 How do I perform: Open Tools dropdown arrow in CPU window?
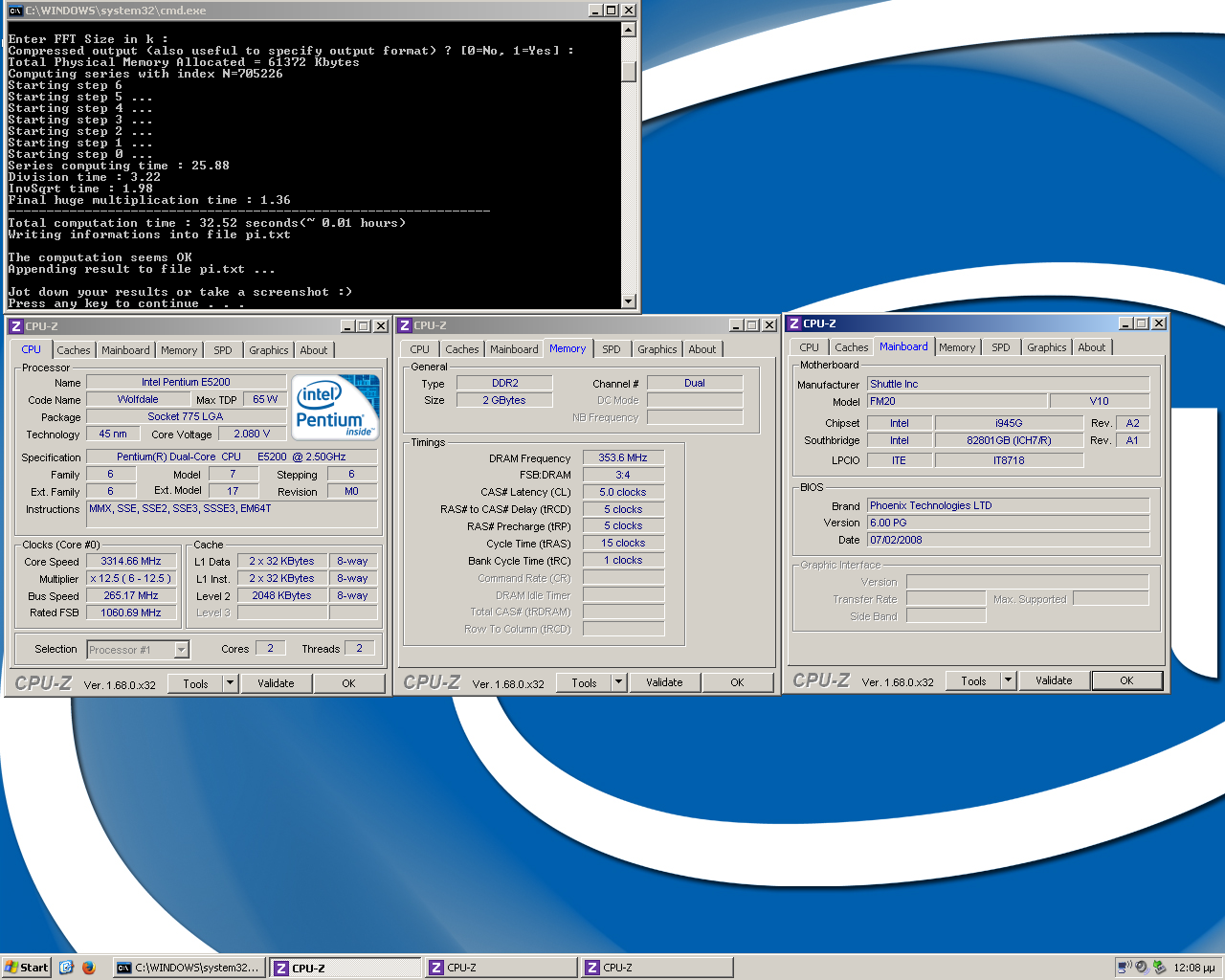pyautogui.click(x=230, y=683)
